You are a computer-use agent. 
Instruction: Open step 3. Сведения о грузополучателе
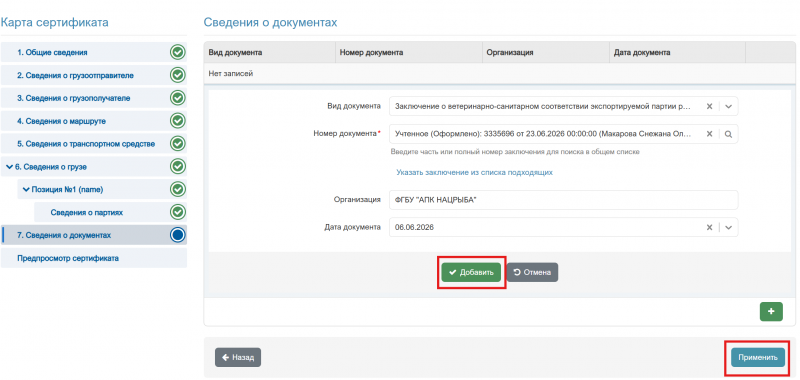(94, 97)
